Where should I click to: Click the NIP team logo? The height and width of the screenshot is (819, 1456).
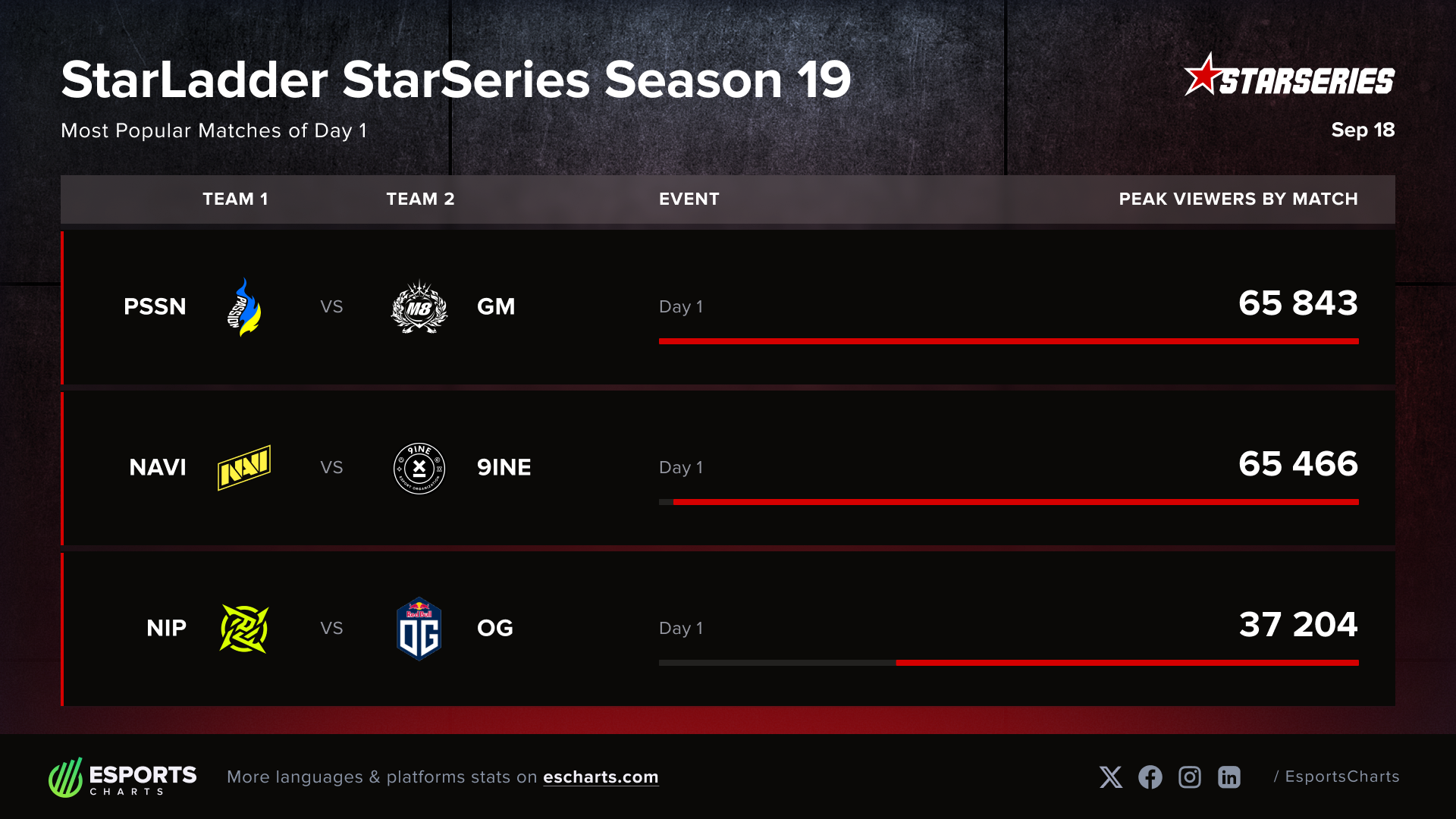[x=244, y=629]
